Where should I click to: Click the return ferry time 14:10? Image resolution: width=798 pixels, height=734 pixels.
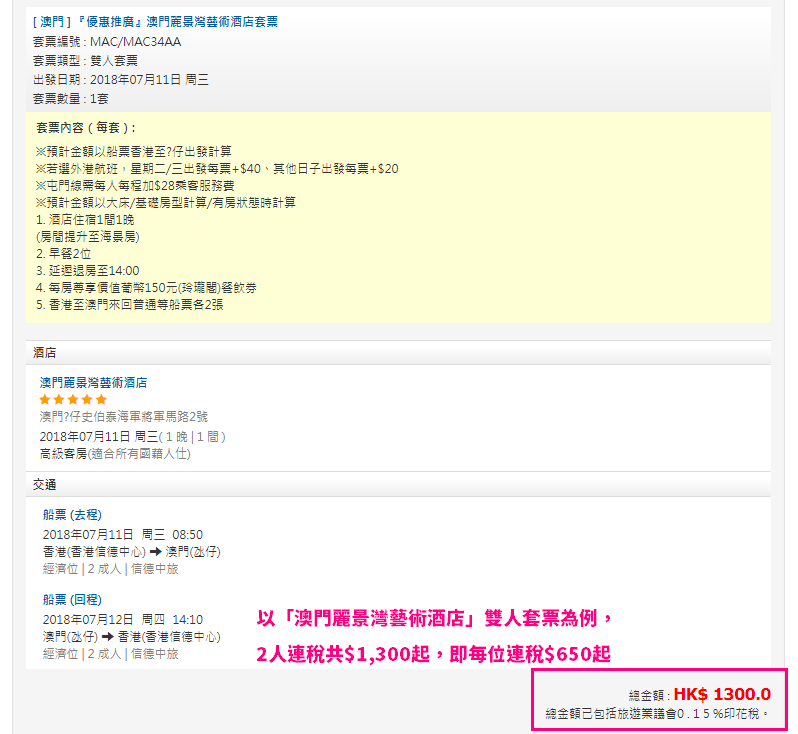[x=187, y=619]
